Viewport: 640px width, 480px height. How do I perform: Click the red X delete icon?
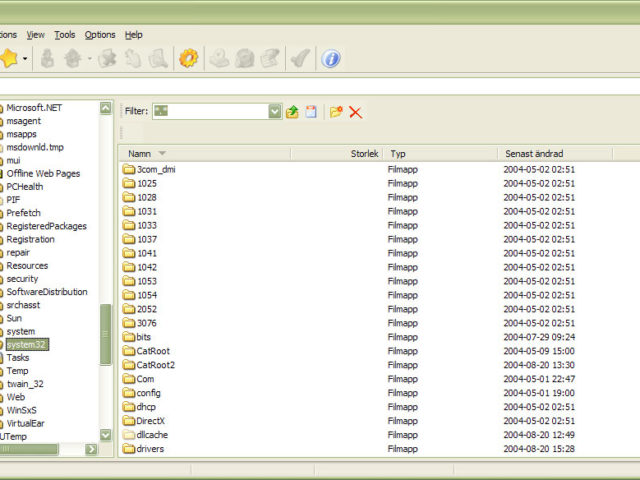tap(355, 112)
